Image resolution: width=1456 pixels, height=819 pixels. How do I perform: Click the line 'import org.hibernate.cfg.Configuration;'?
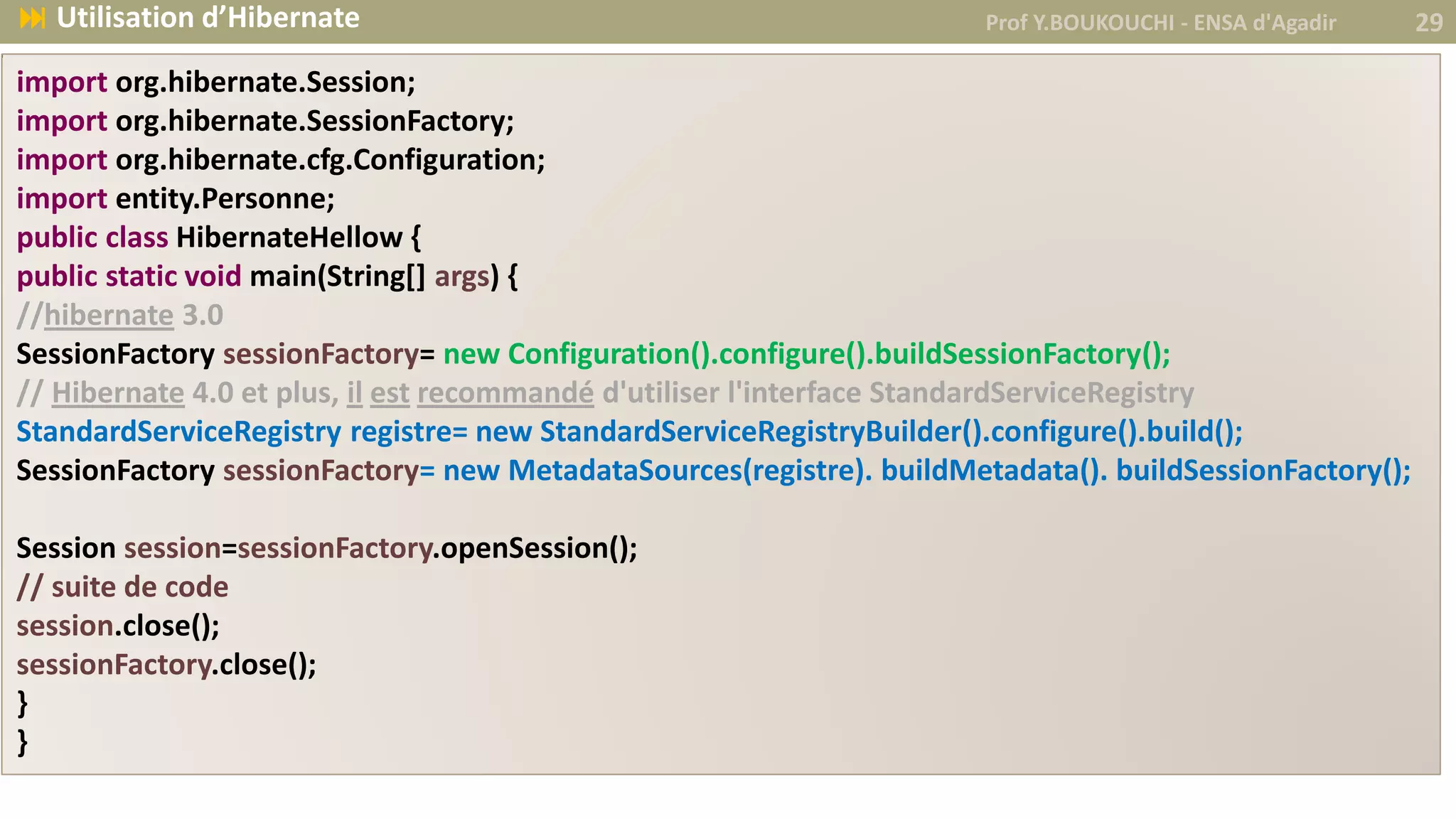tap(281, 160)
